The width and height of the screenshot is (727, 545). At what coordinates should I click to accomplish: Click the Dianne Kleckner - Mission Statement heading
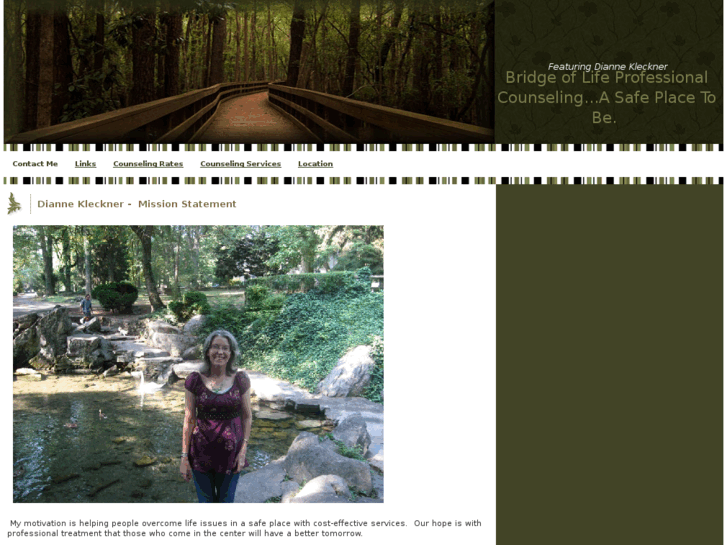[x=137, y=204]
